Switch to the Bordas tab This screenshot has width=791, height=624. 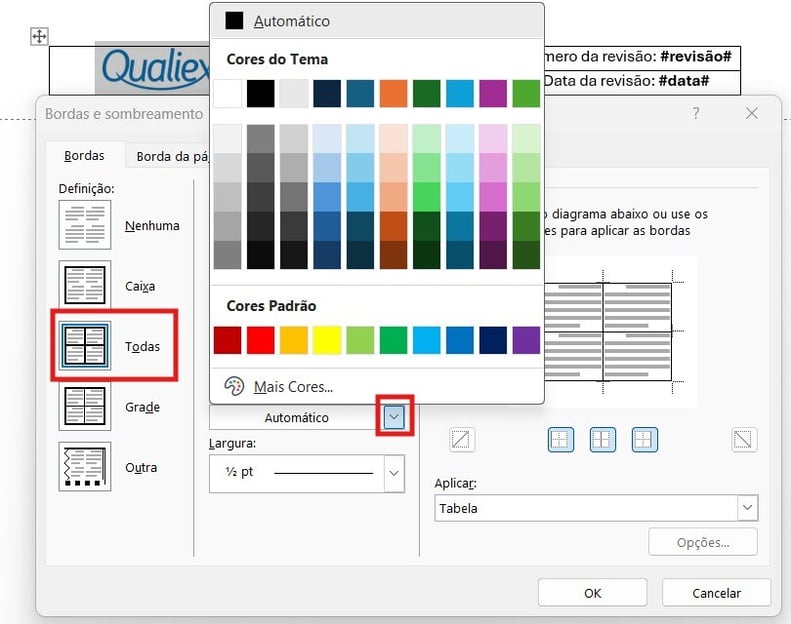click(x=83, y=156)
